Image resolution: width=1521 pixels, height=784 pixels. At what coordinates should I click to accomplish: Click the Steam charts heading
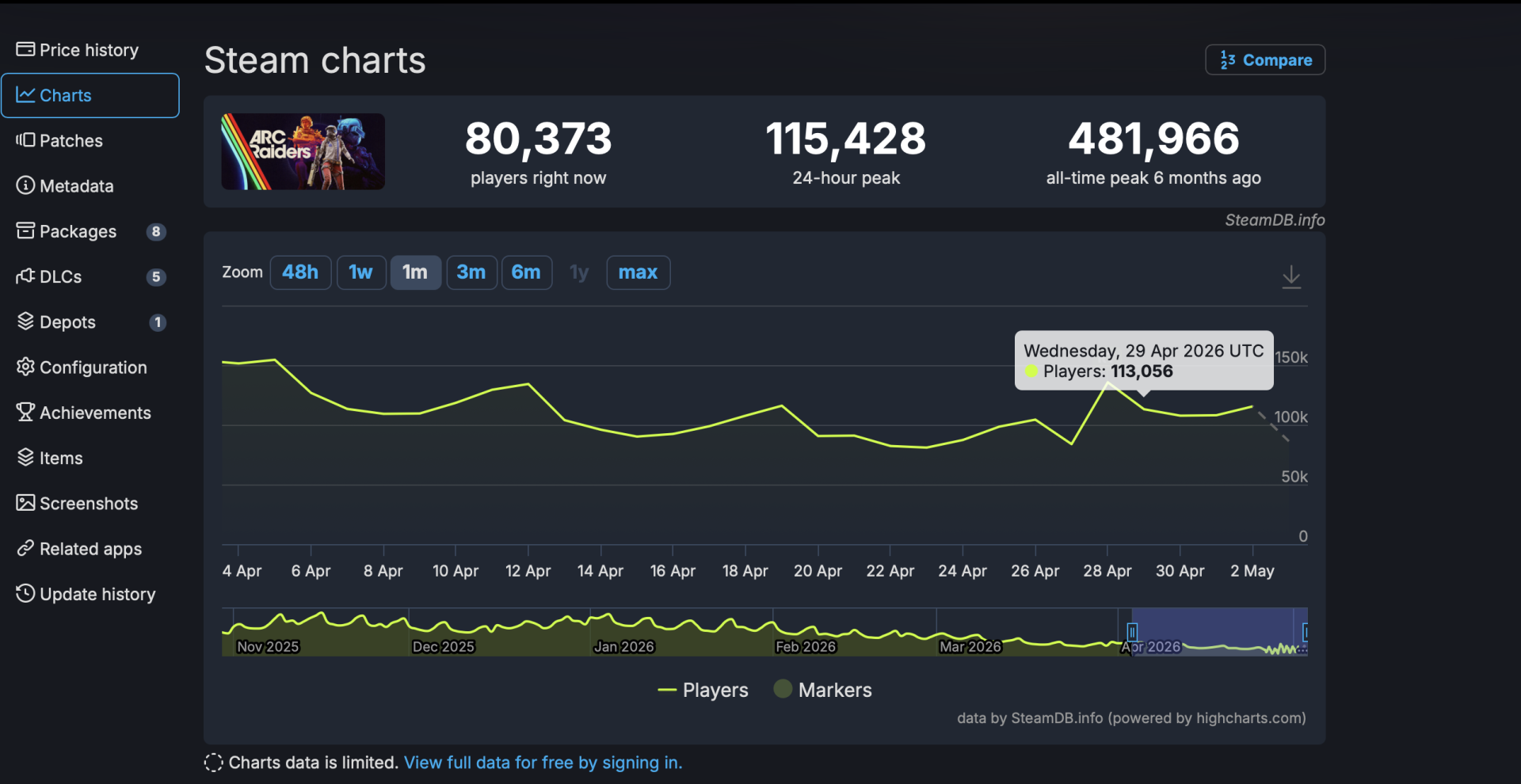[315, 60]
